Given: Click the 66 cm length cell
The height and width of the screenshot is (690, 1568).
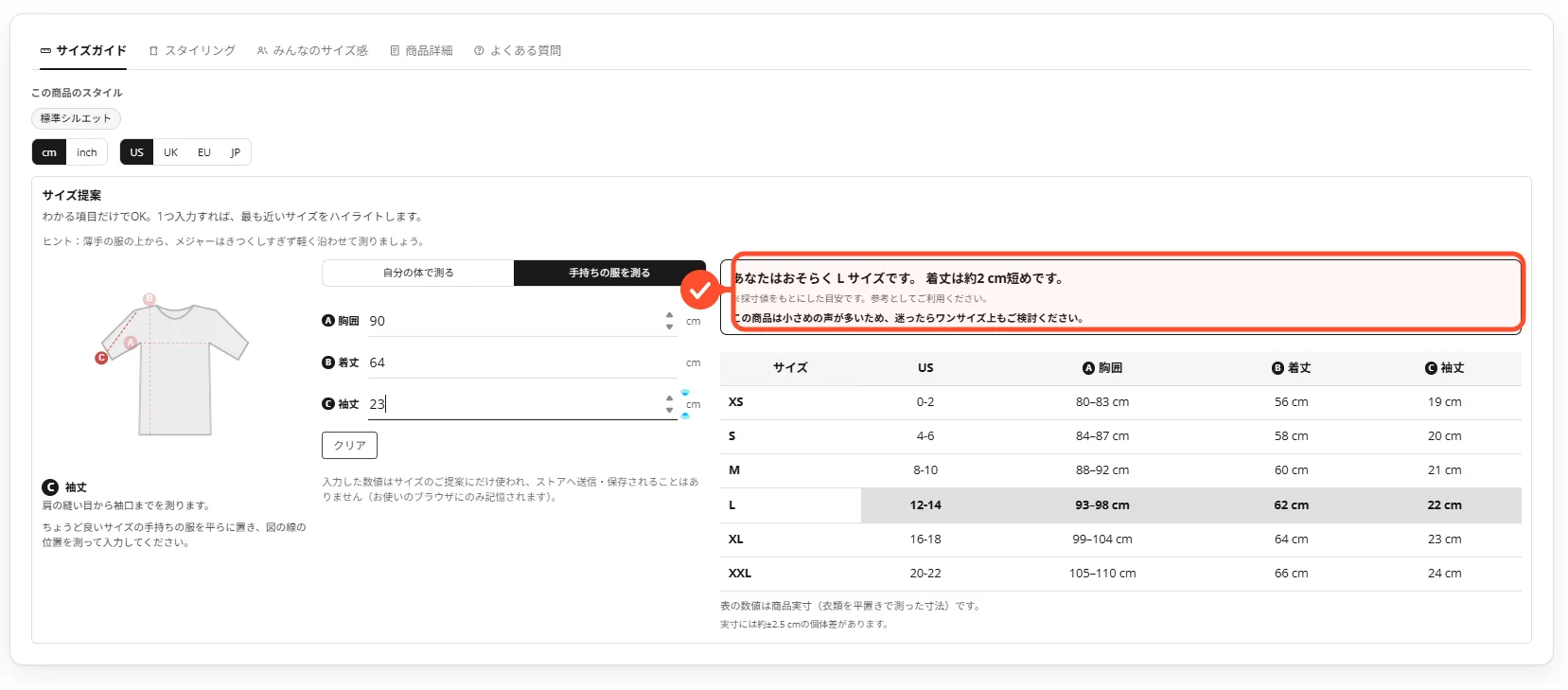Looking at the screenshot, I should click(1291, 574).
